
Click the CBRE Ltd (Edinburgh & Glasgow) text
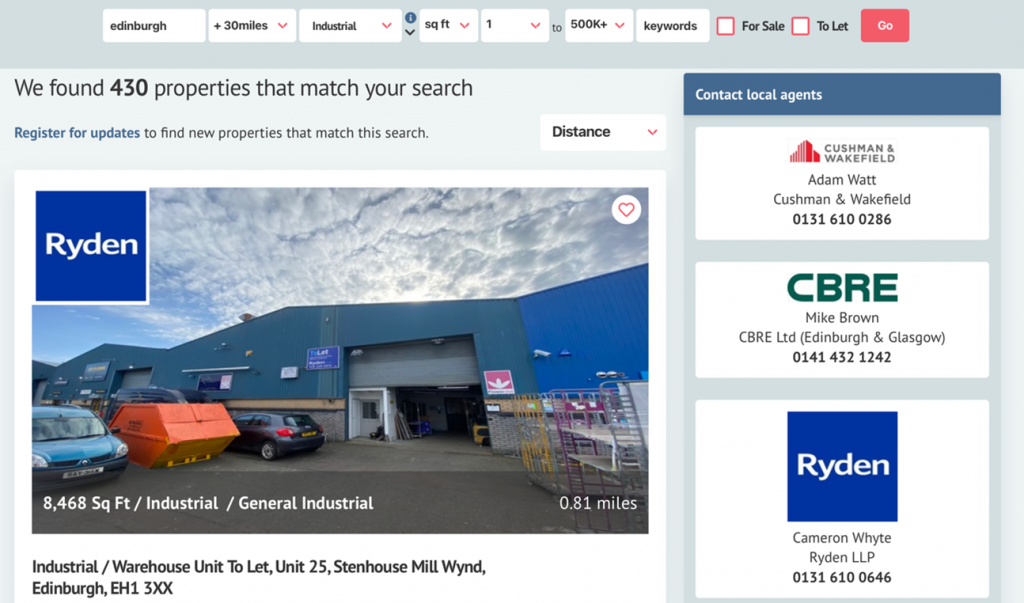point(842,337)
